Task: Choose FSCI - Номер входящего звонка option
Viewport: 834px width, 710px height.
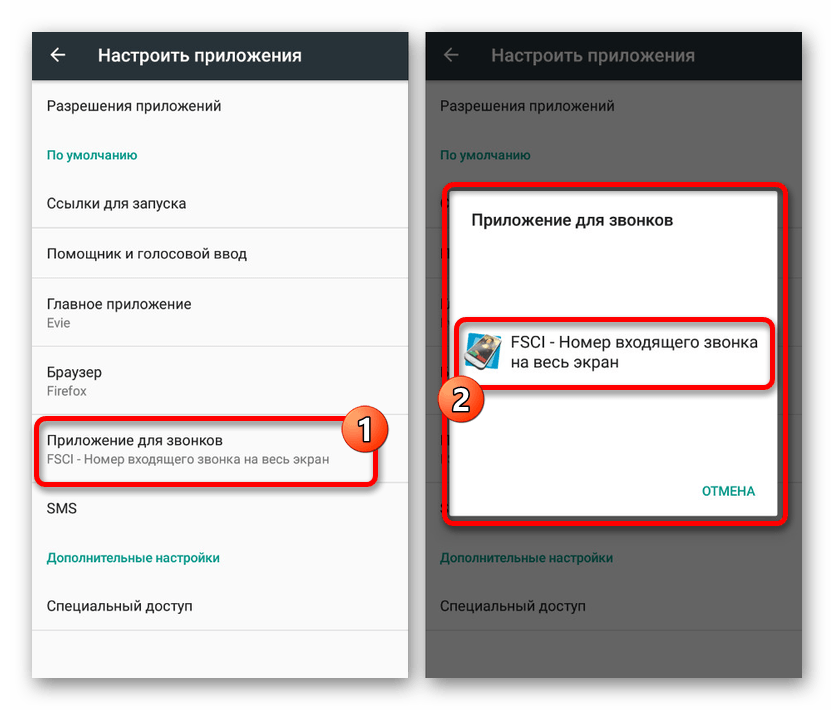Action: (614, 352)
